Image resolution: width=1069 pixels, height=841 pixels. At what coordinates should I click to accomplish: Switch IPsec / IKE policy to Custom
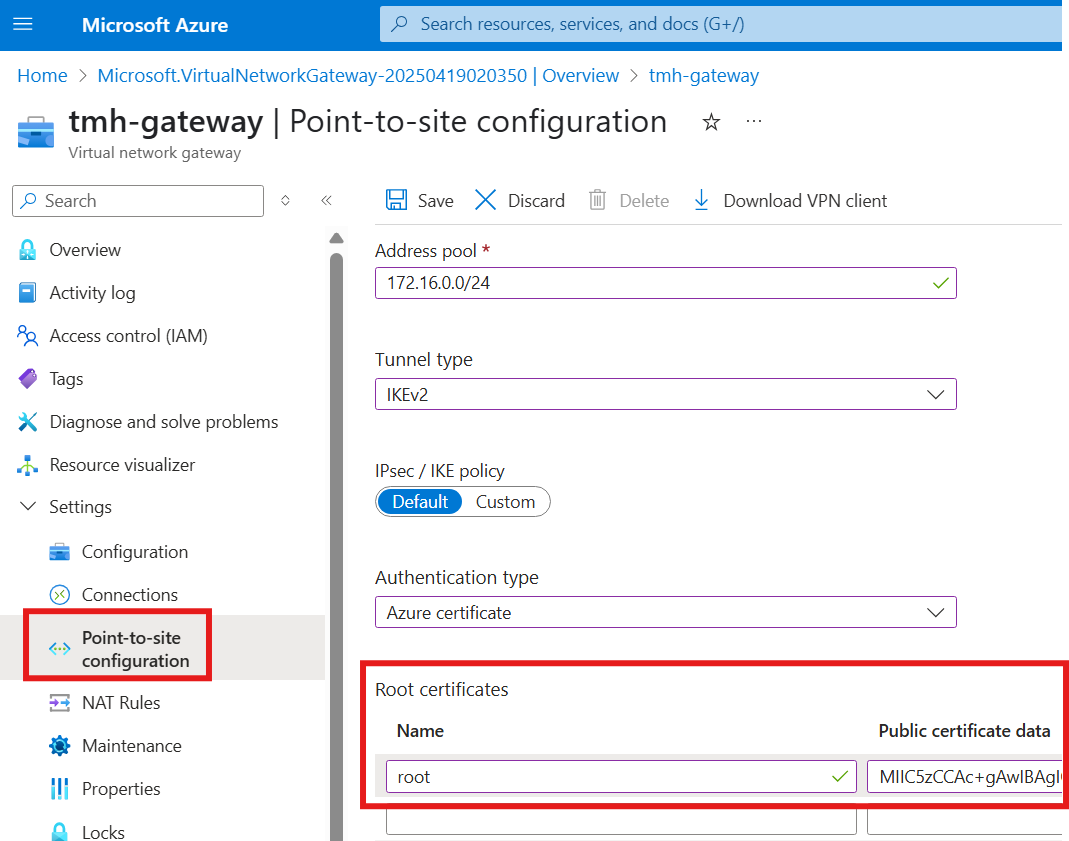505,502
